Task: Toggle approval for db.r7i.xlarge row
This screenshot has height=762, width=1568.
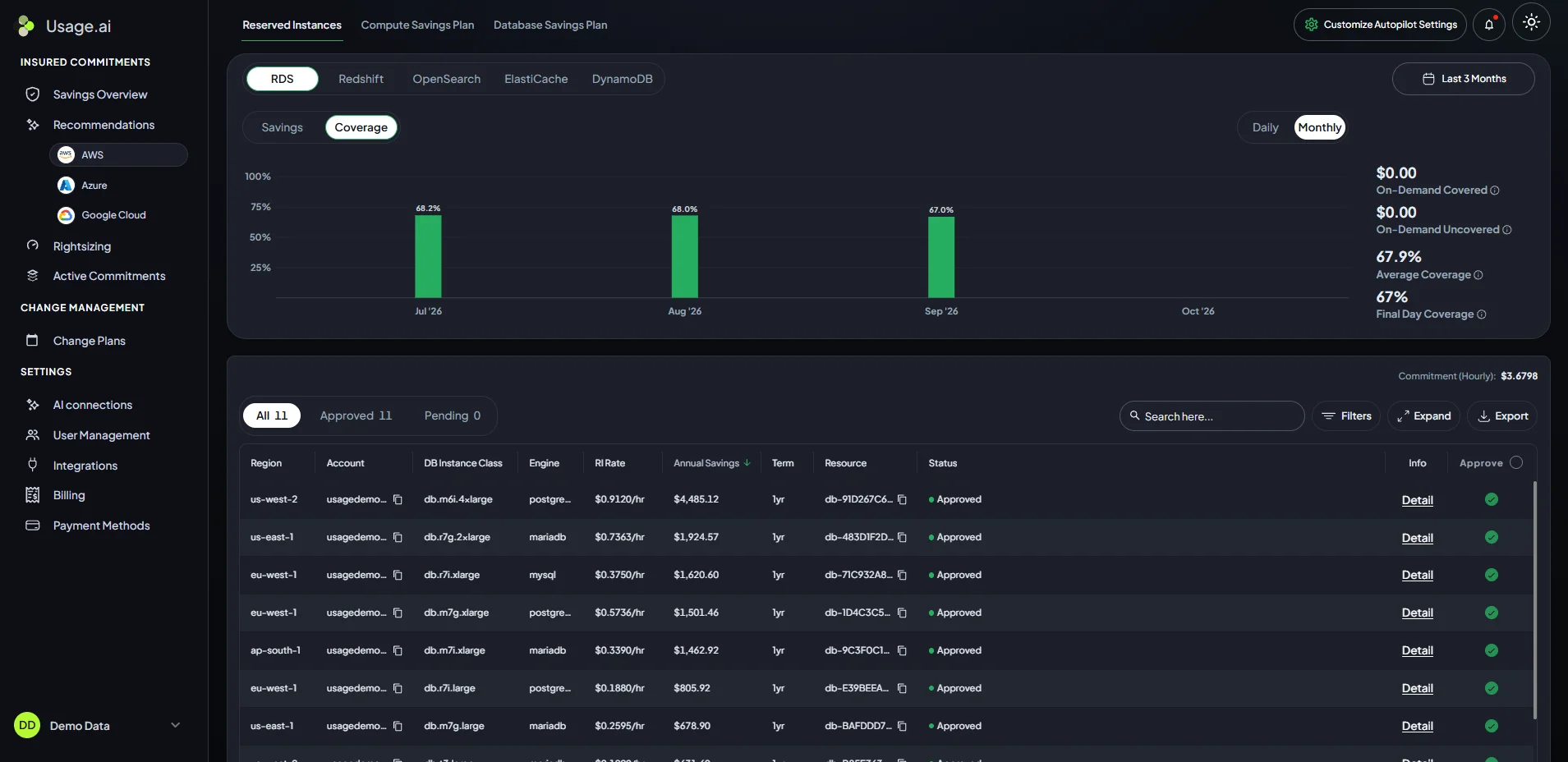Action: (x=1492, y=575)
